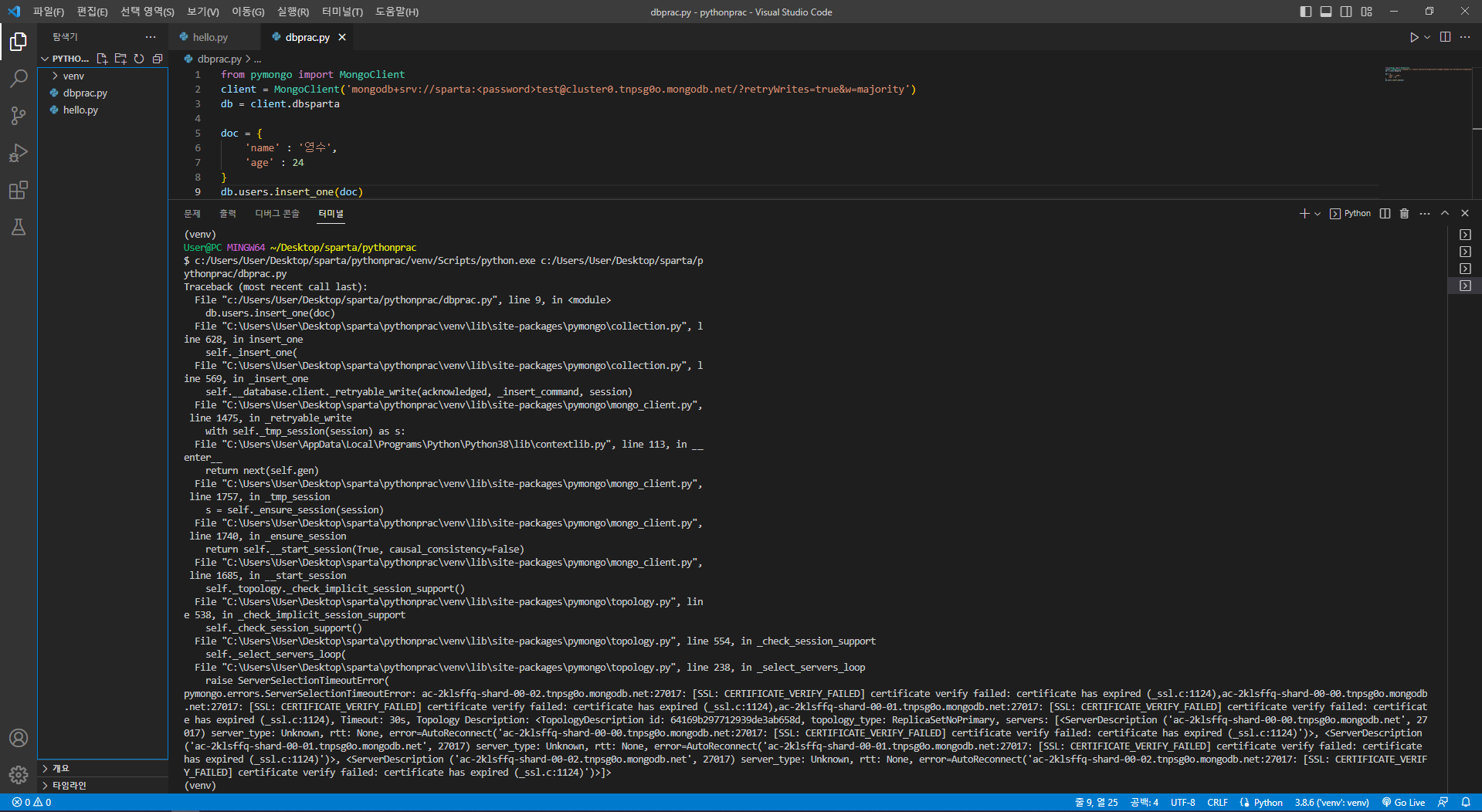Switch to the 출력 output tab
This screenshot has width=1482, height=812.
click(228, 214)
